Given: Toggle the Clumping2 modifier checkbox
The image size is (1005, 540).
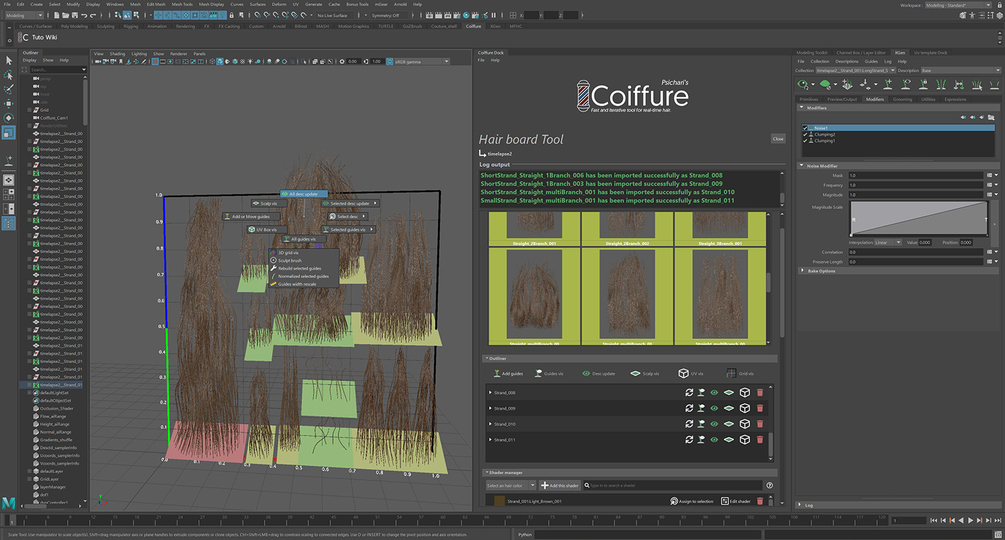Looking at the screenshot, I should point(805,135).
